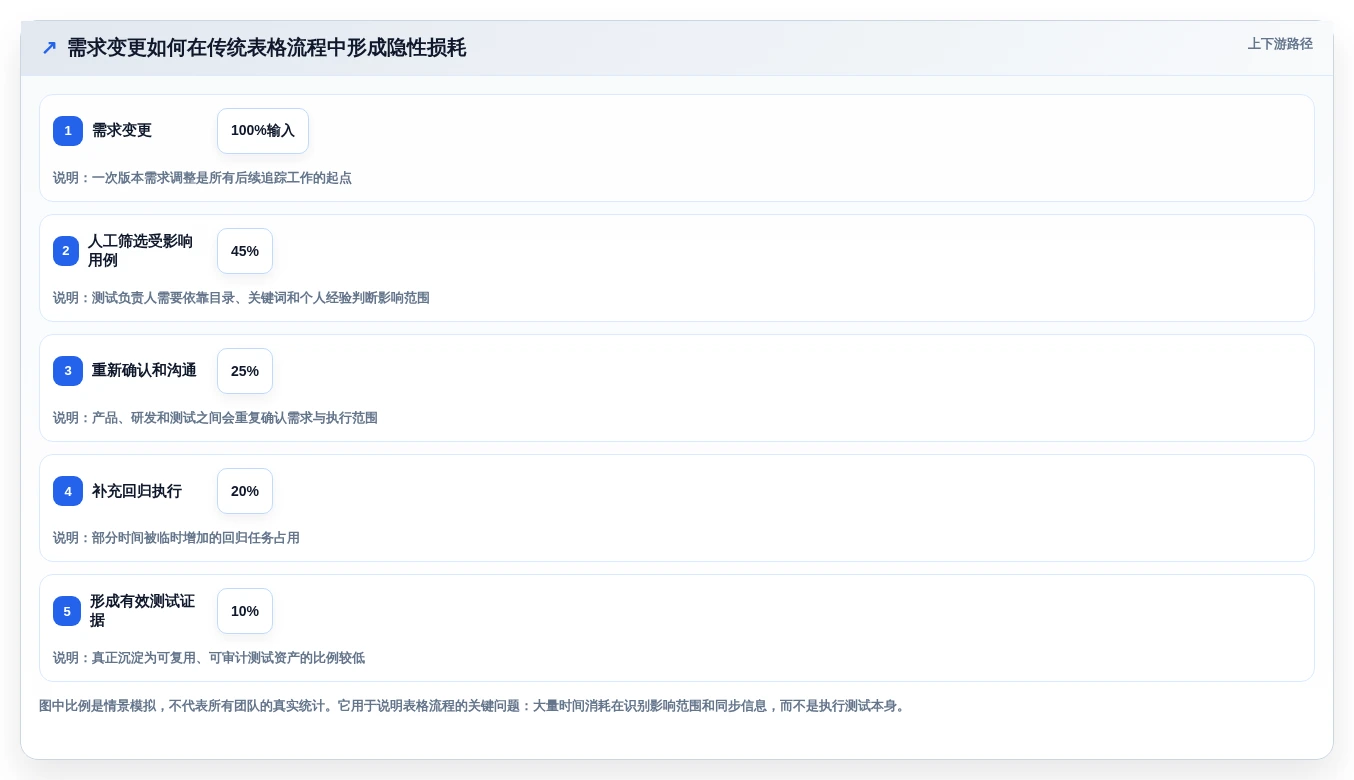Screen dimensions: 1354x780
Task: Click the 100%输入 value pill
Action: (263, 131)
